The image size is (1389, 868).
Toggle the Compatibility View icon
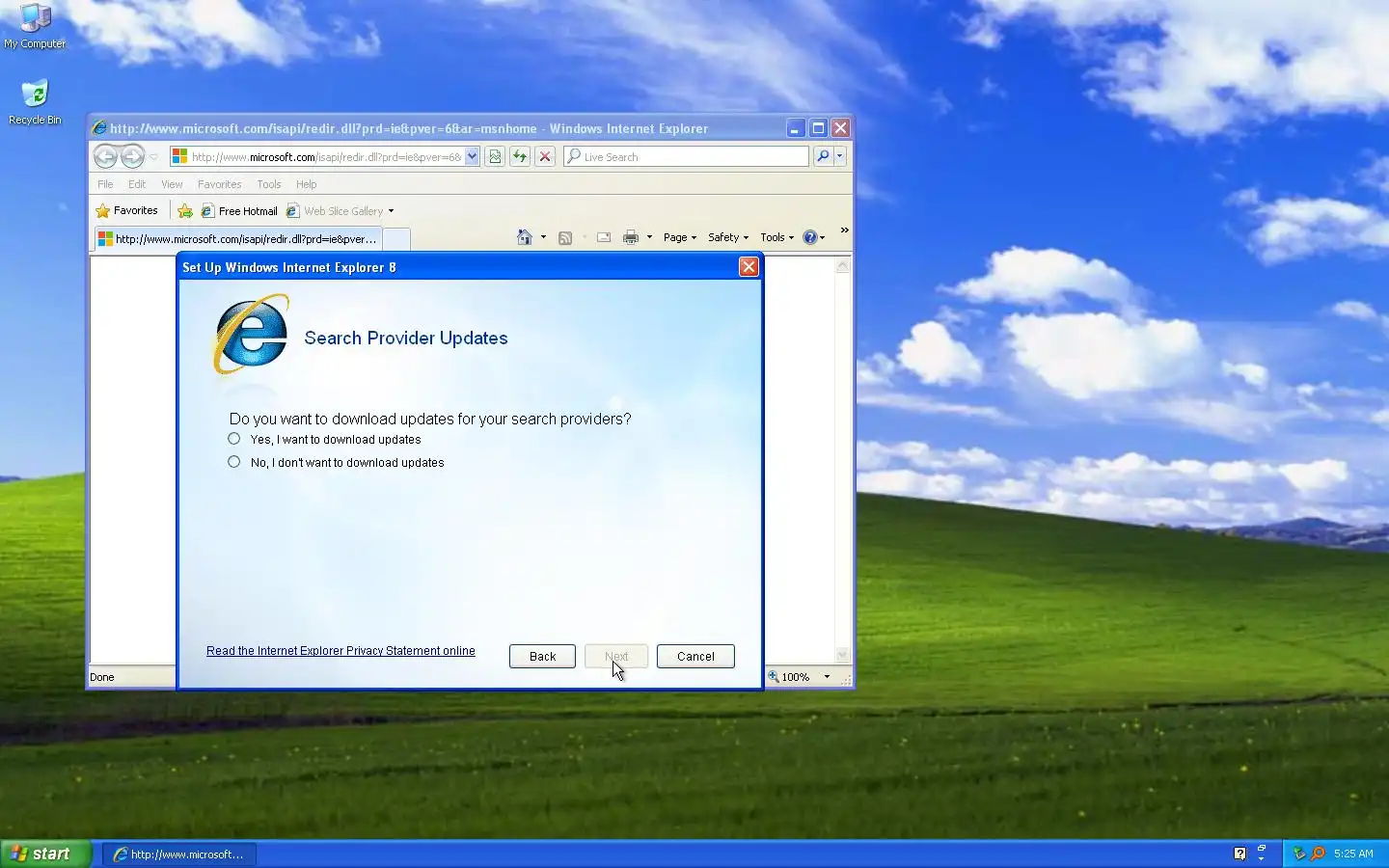[495, 156]
